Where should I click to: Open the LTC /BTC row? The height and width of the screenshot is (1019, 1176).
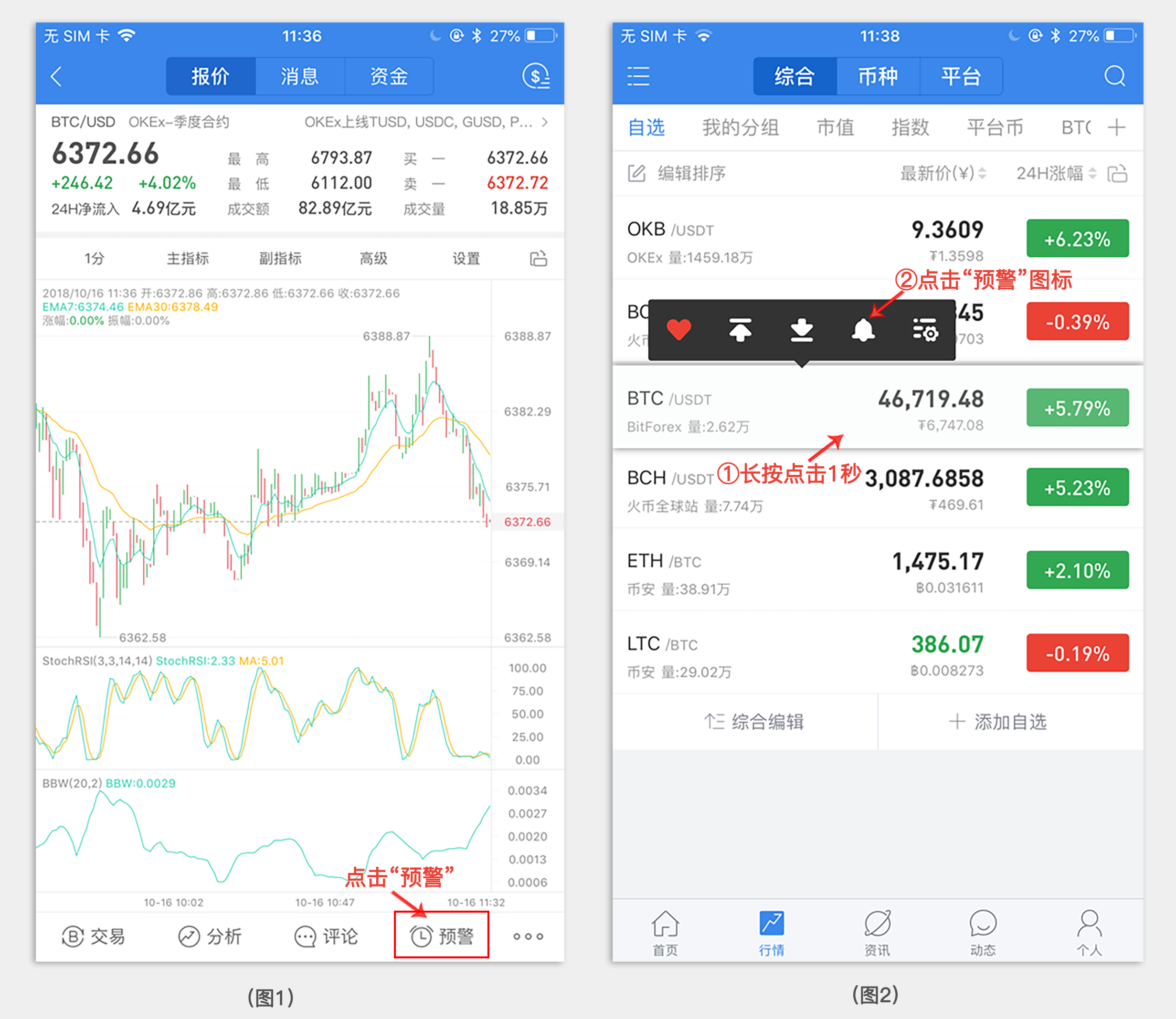click(x=878, y=653)
